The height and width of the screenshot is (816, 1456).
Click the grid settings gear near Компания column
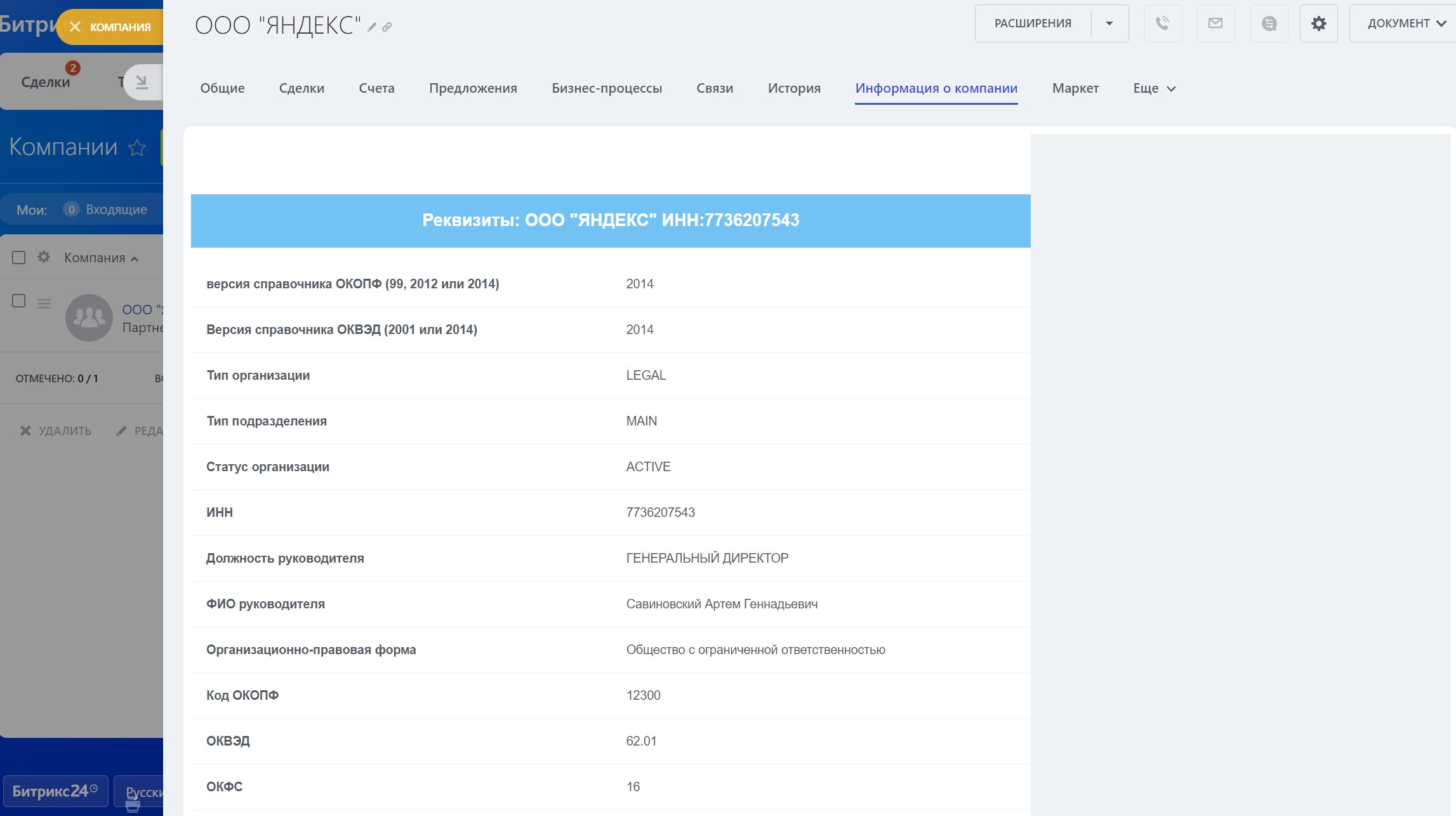44,257
